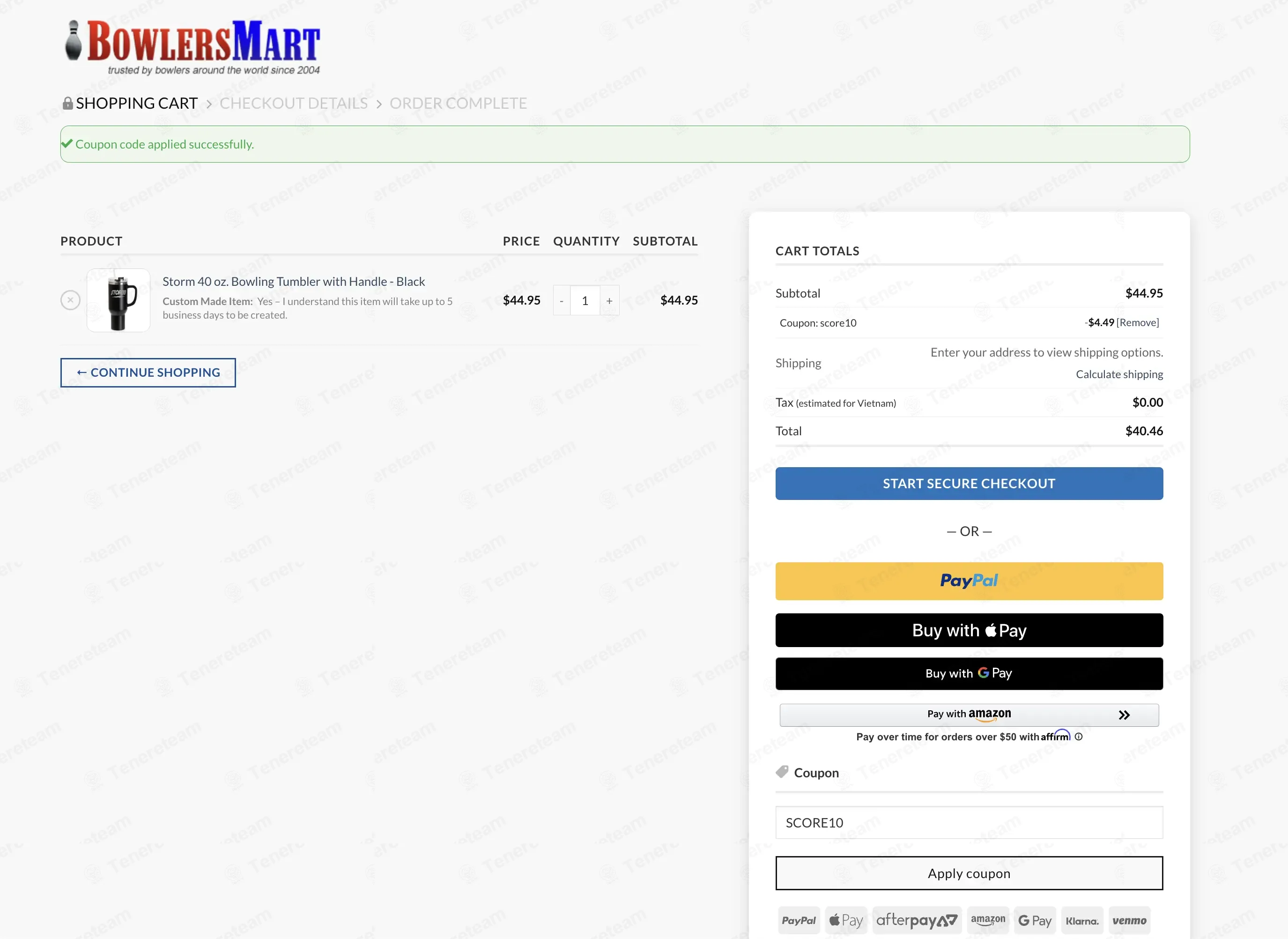Click the lock icon beside Shopping Cart
The image size is (1288, 939).
click(x=67, y=103)
